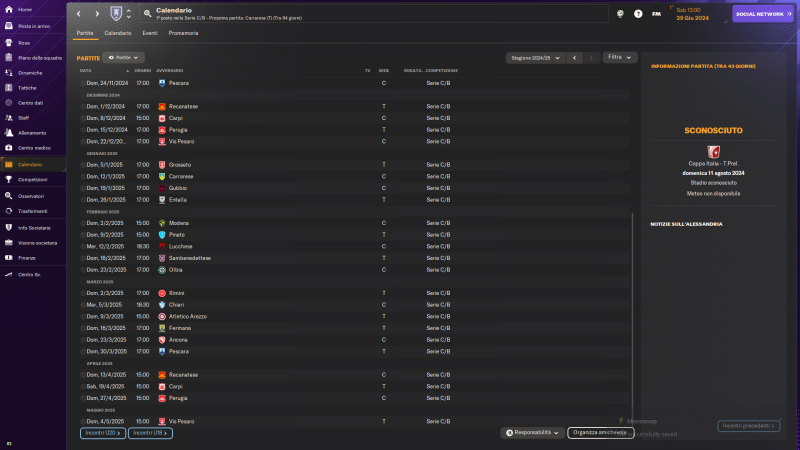Viewport: 800px width, 450px height.
Task: Open the help question mark icon
Action: coord(638,14)
